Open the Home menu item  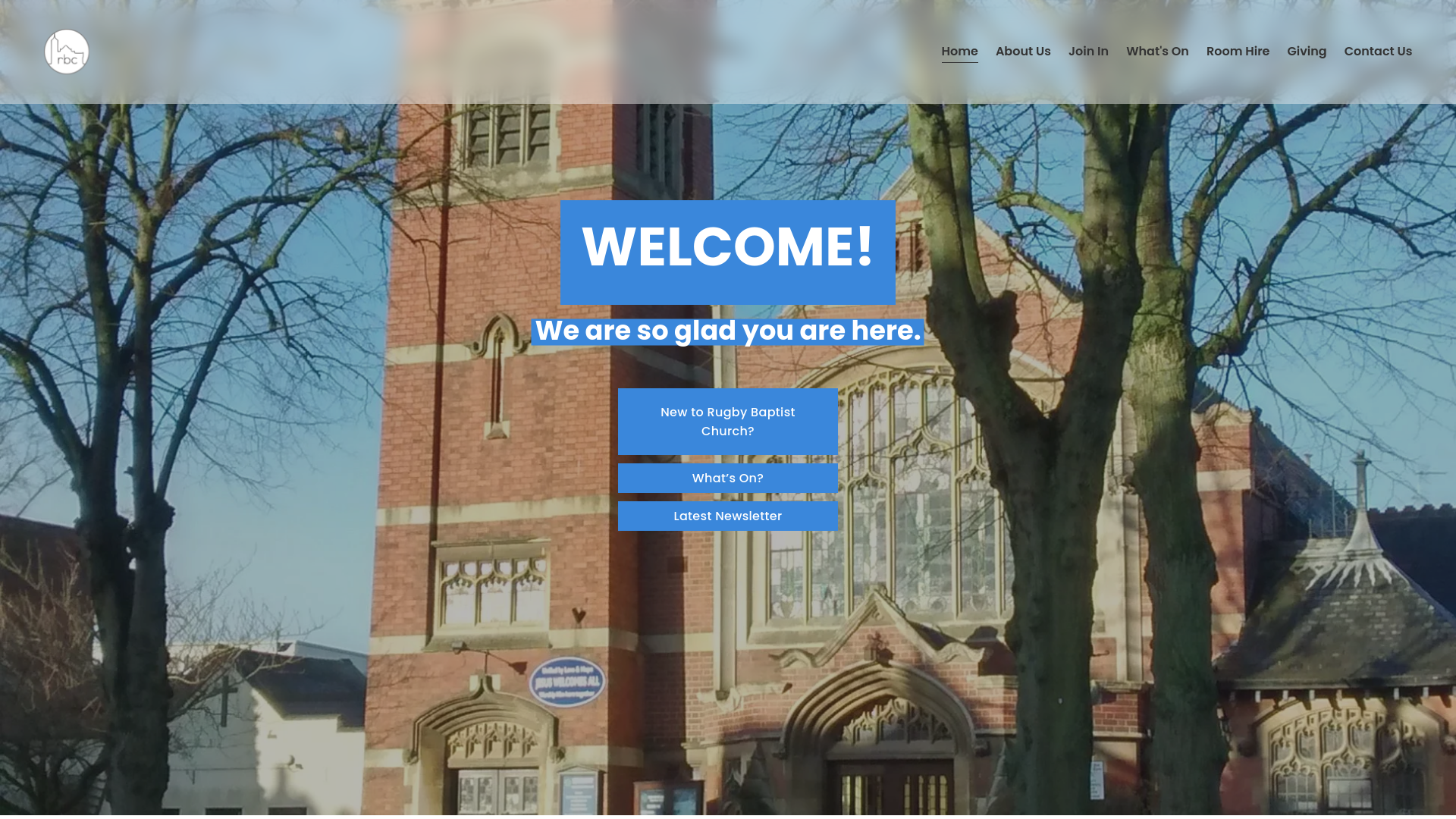(x=959, y=52)
